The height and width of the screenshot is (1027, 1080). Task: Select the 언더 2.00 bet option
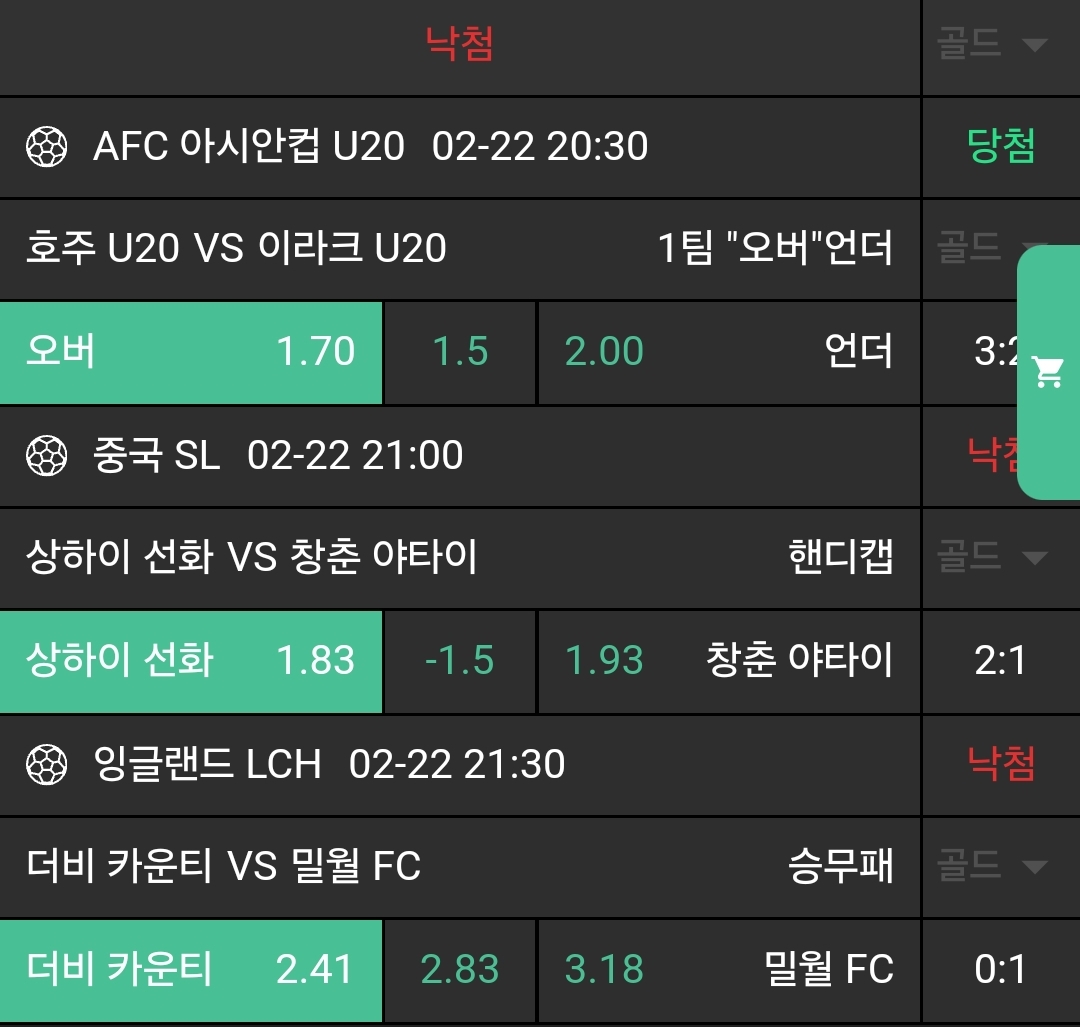tap(728, 352)
